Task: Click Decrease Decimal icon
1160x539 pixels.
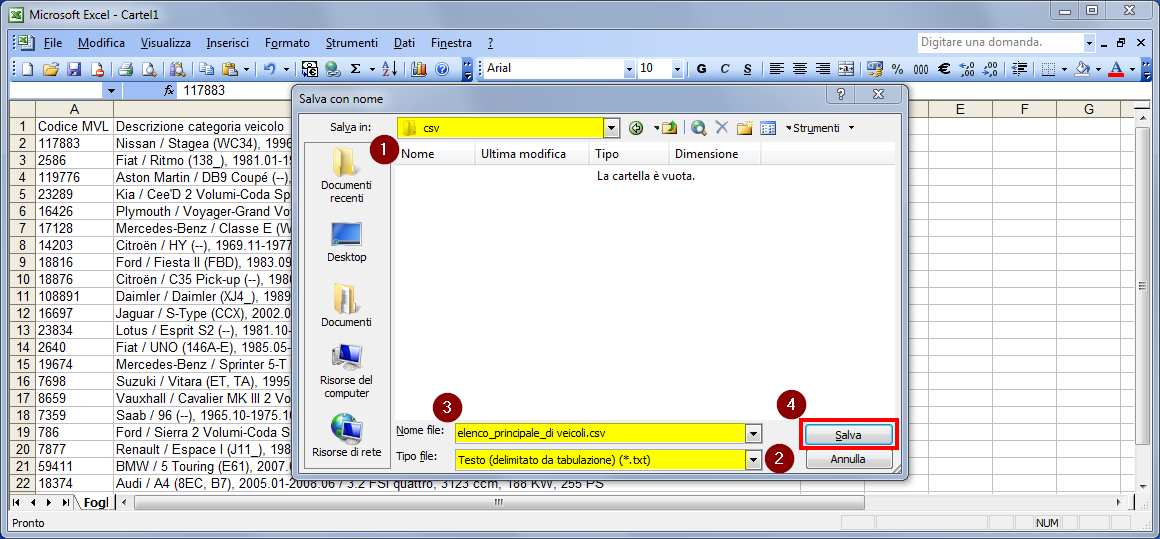Action: click(x=991, y=69)
